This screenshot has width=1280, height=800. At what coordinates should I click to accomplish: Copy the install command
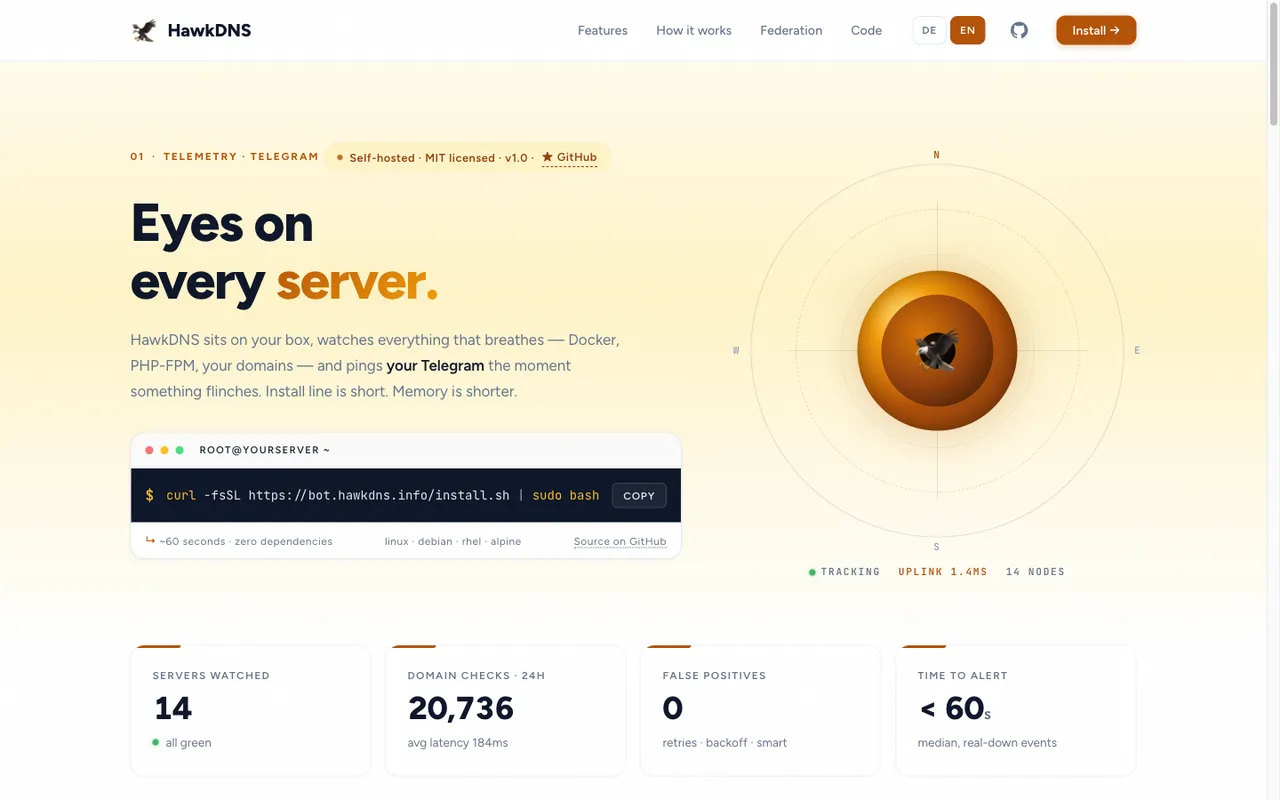[x=639, y=495]
